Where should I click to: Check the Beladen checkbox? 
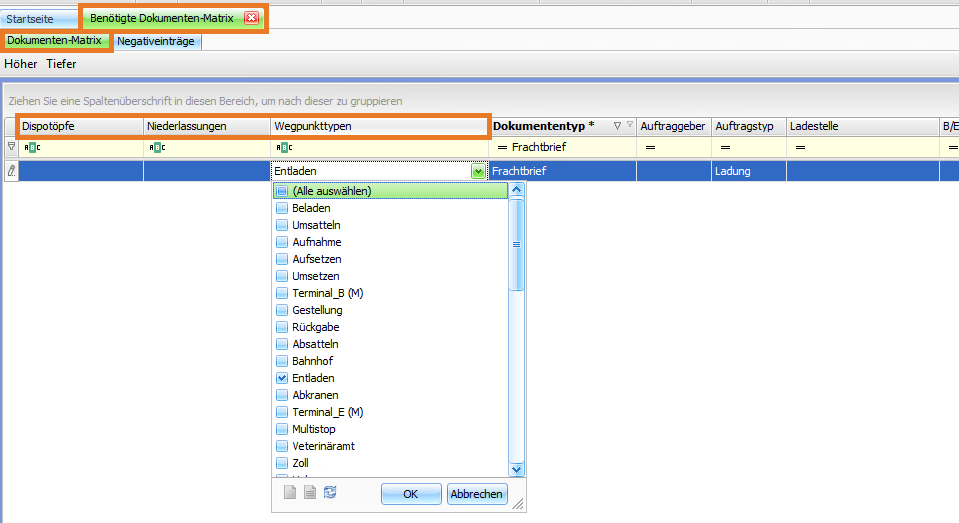(x=282, y=208)
